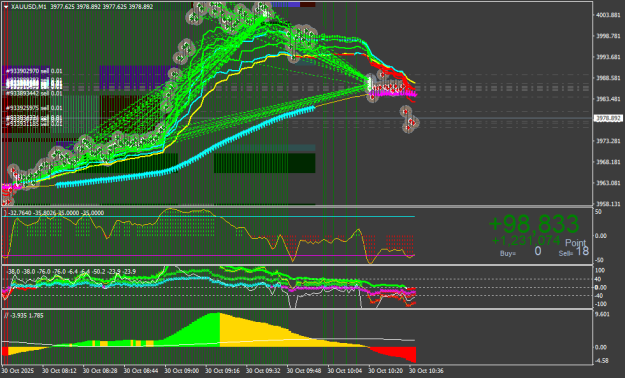Click the Buy= count label

click(x=507, y=253)
